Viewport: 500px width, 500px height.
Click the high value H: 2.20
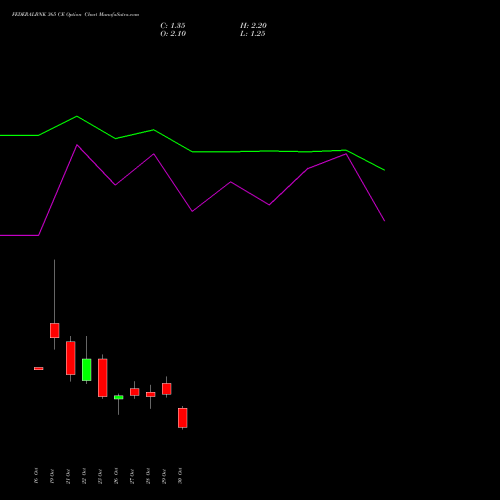[253, 26]
